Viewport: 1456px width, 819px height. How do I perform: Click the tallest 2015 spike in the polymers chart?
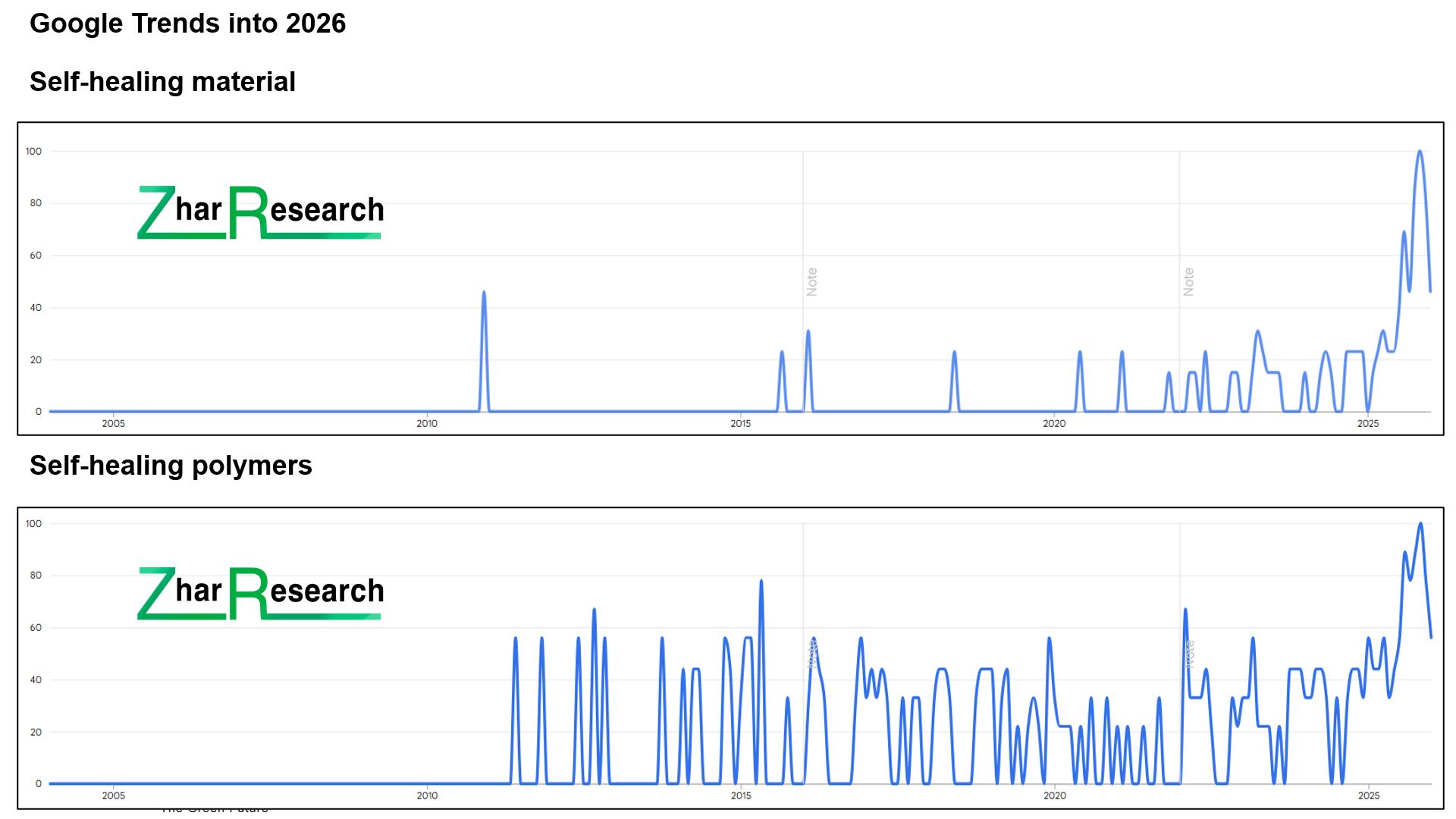(x=761, y=582)
